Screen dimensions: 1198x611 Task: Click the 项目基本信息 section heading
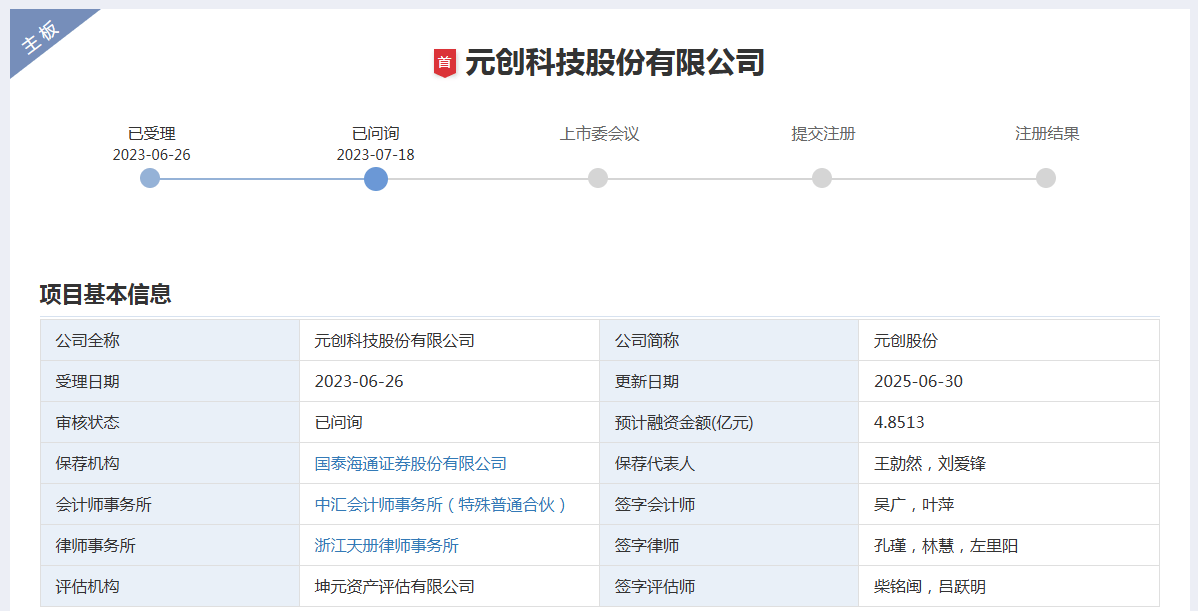[105, 294]
